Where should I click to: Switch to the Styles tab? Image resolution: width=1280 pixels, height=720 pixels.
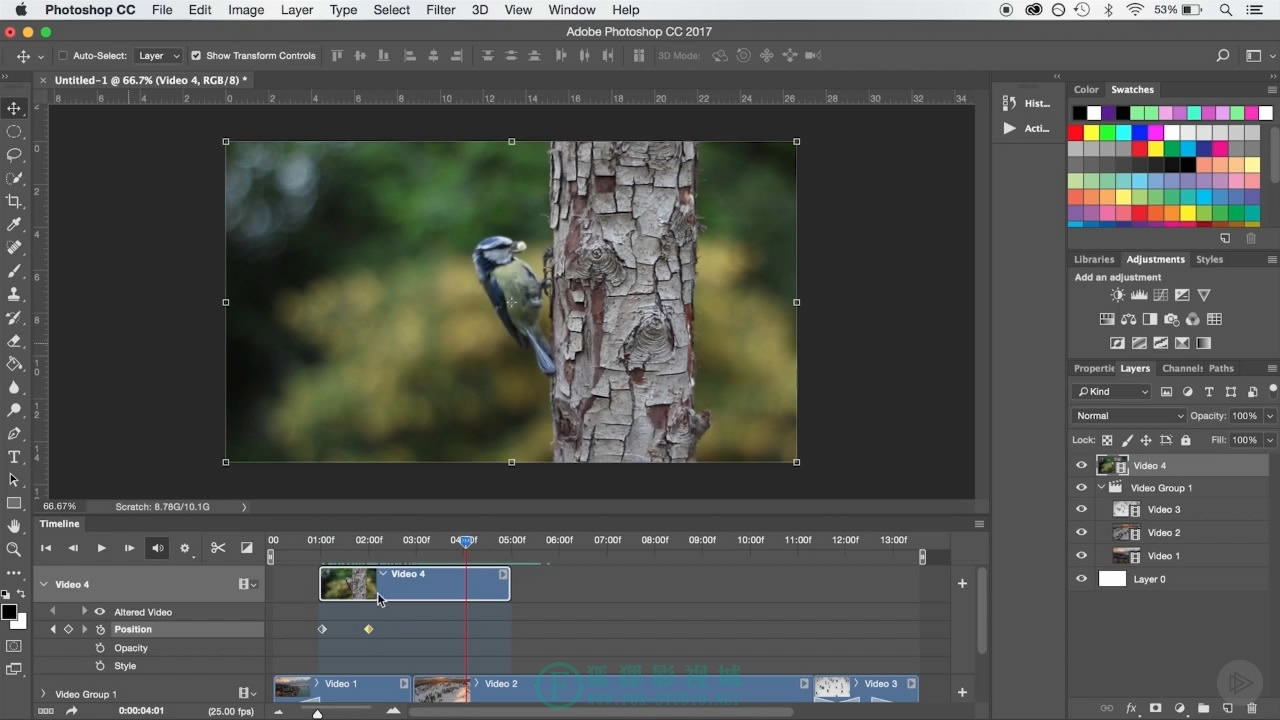pos(1209,260)
